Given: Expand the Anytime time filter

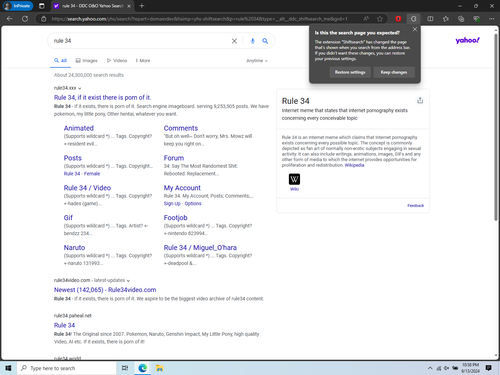Looking at the screenshot, I should (x=257, y=61).
